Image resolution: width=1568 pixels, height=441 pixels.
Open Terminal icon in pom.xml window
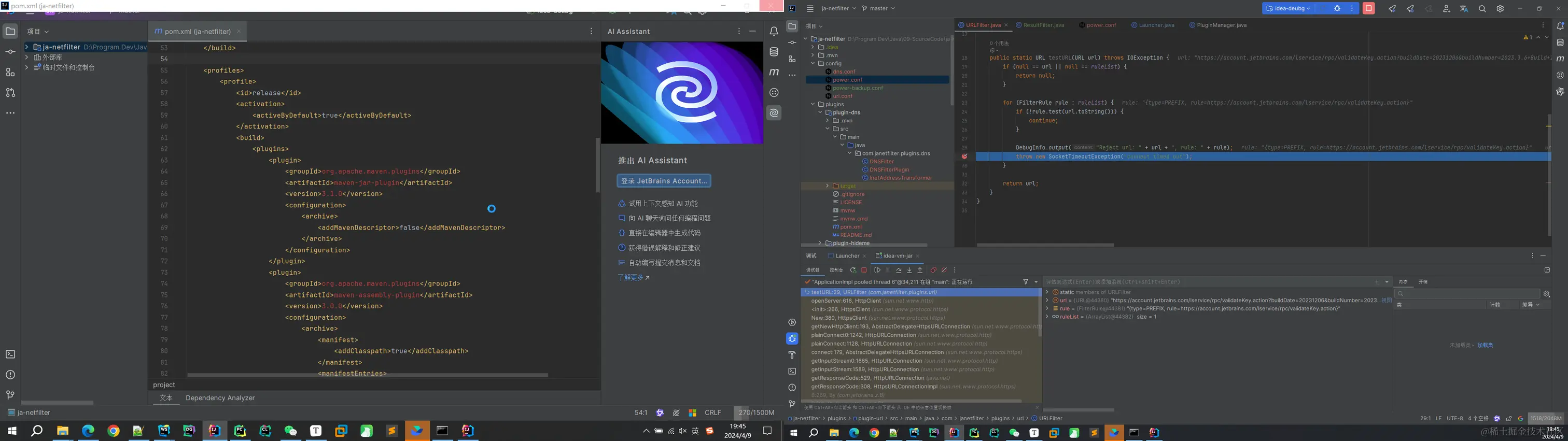click(10, 354)
